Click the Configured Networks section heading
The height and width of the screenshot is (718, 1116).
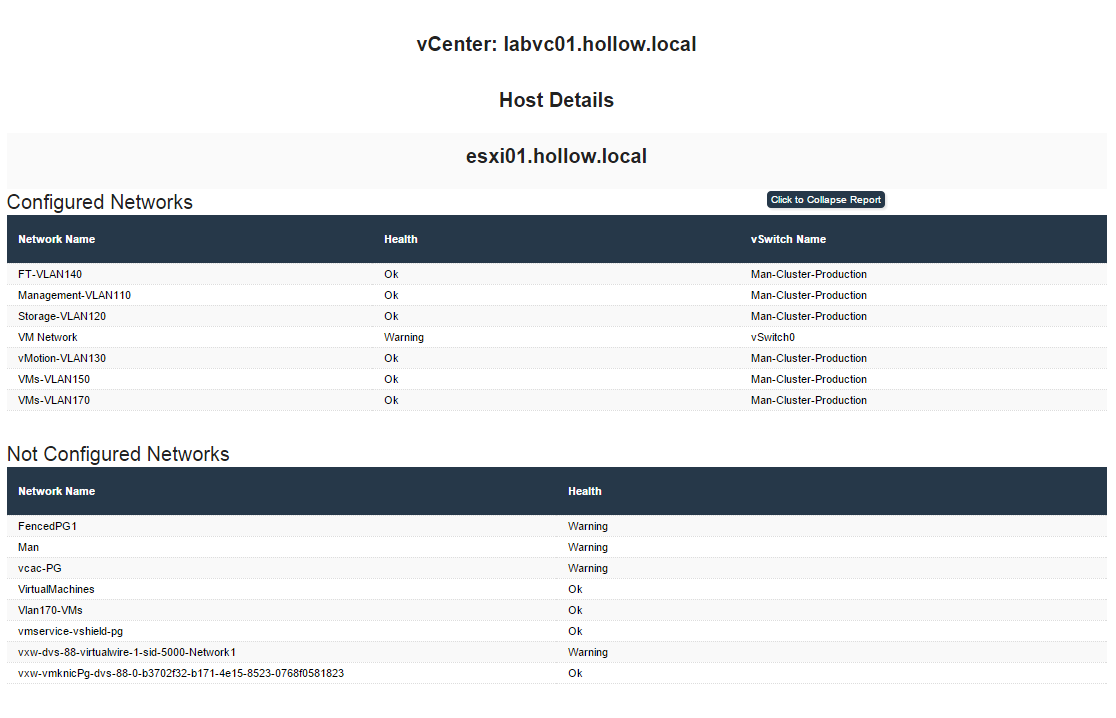coord(100,202)
